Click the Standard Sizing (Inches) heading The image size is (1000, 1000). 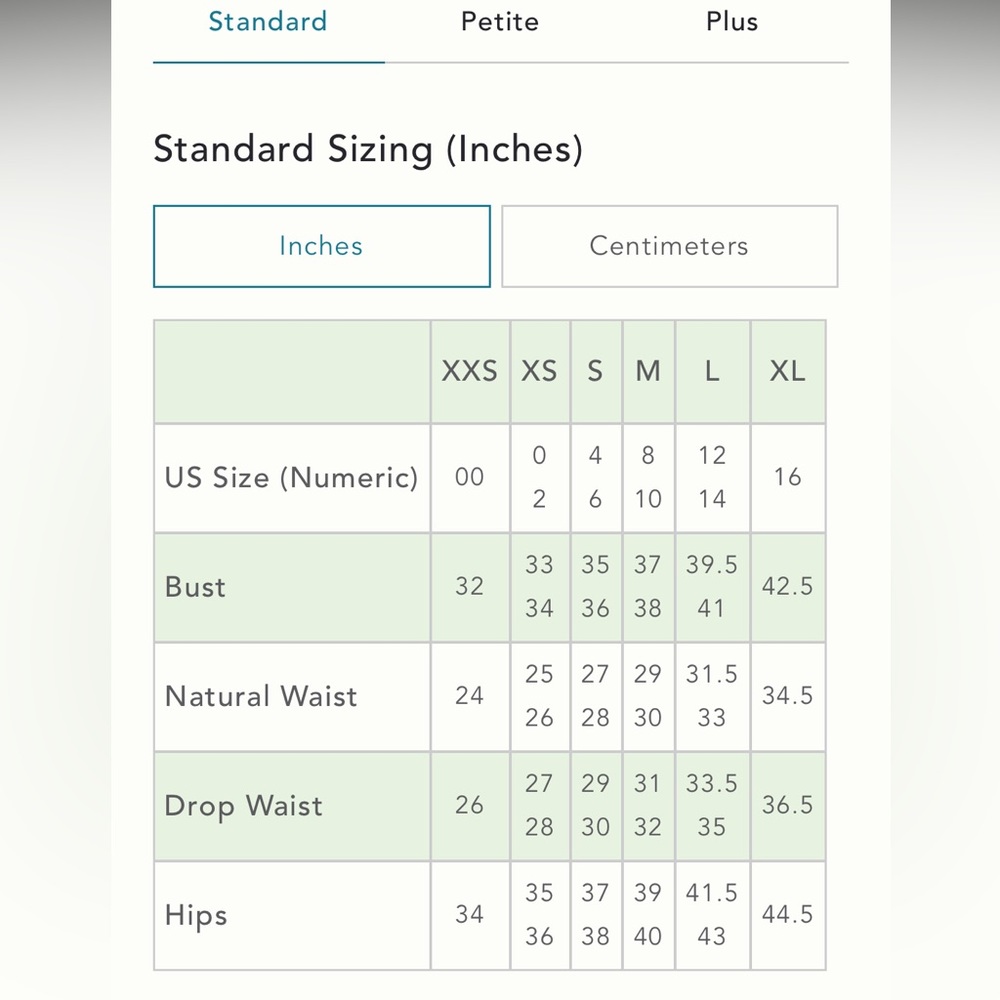[x=368, y=150]
